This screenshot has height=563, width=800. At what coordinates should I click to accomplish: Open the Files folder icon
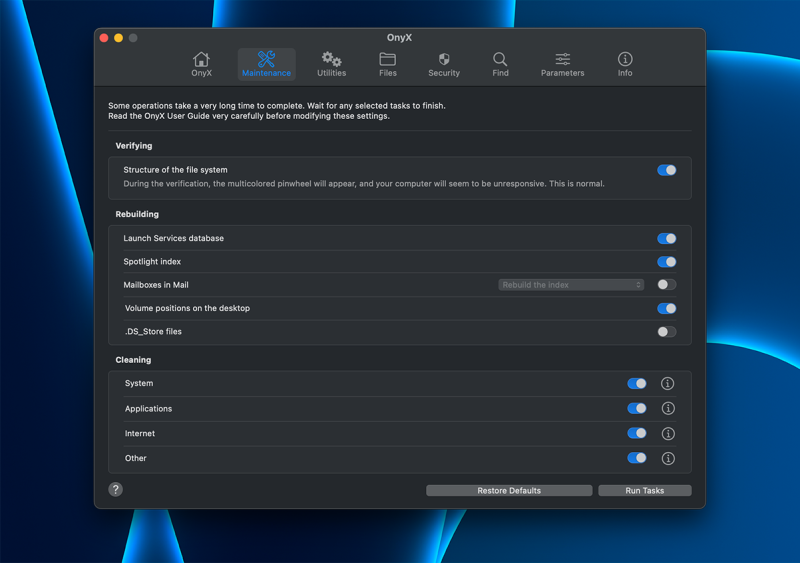tap(388, 64)
